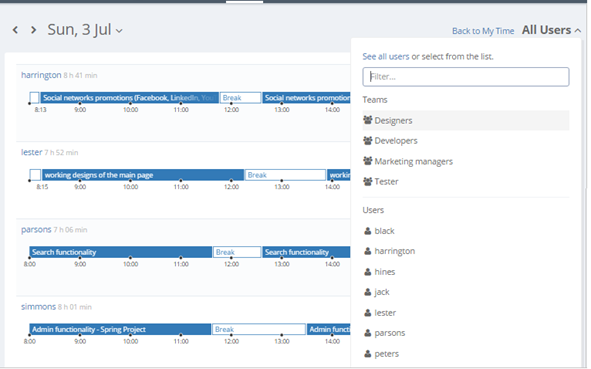Click parsons' Break block
The width and height of the screenshot is (591, 369).
coord(237,252)
